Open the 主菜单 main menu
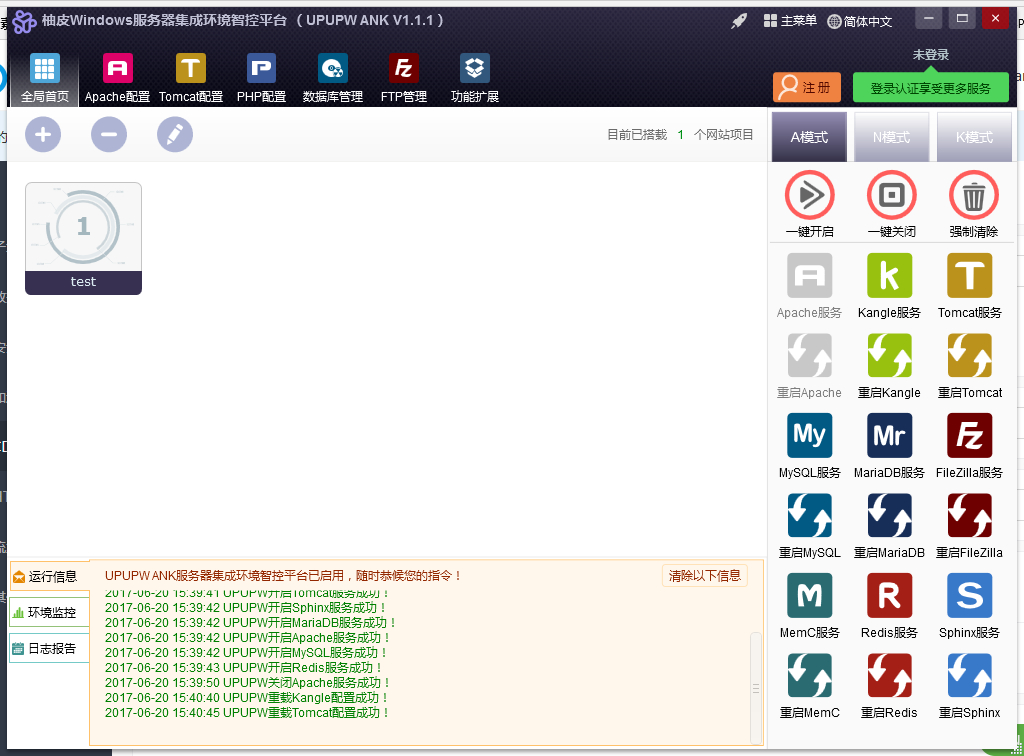The image size is (1024, 756). tap(790, 21)
